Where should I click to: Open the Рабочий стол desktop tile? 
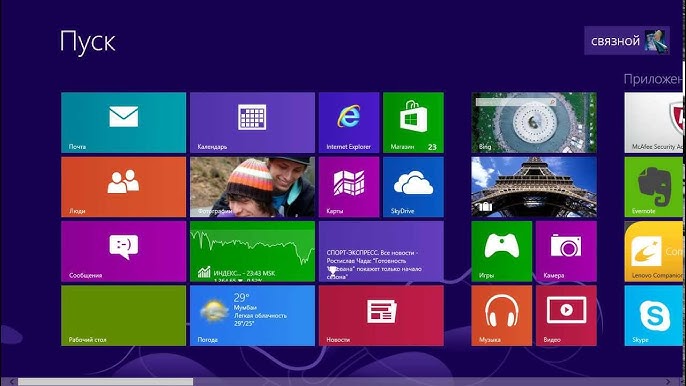tap(123, 316)
